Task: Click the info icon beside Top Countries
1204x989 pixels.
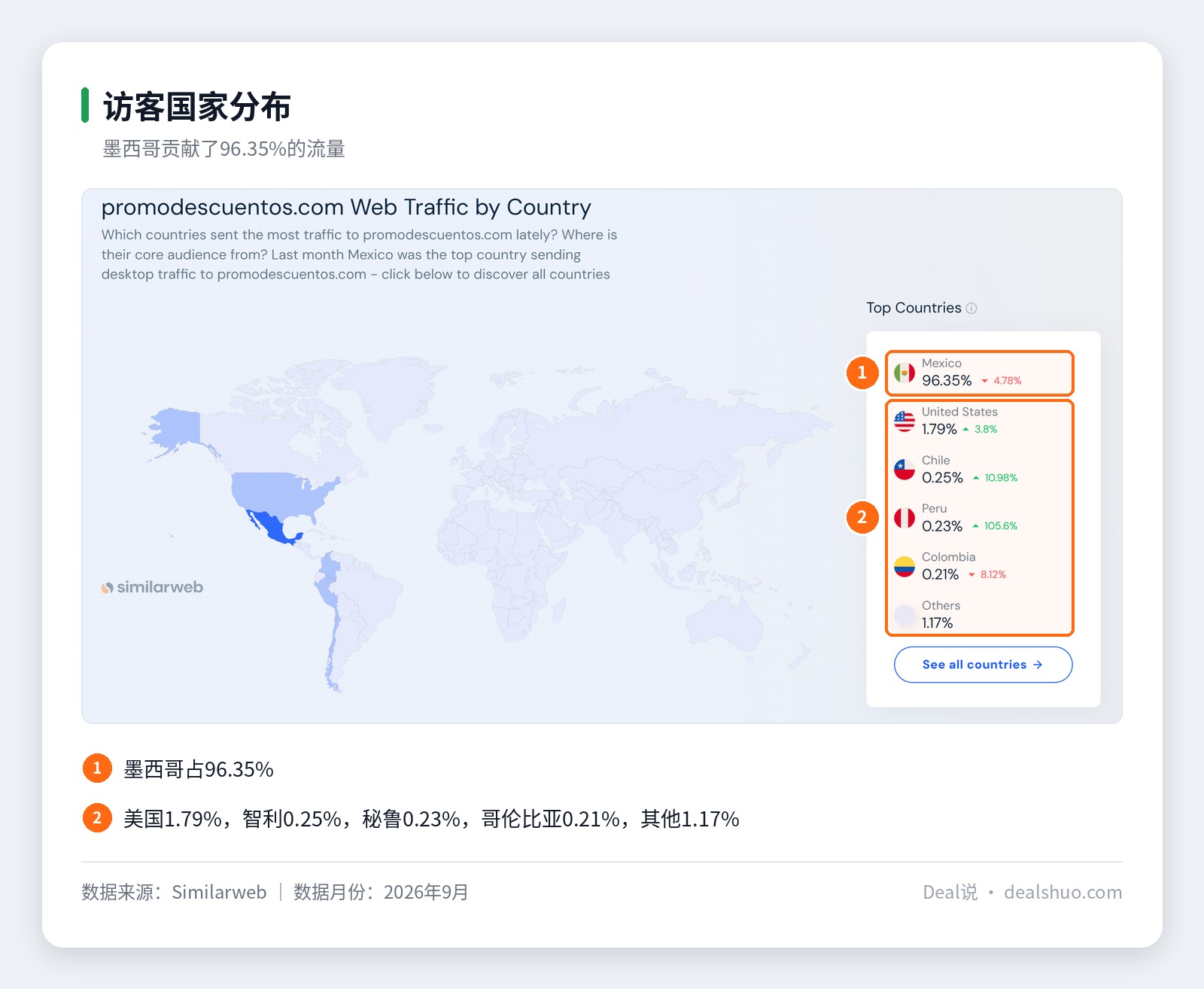Action: coord(971,308)
